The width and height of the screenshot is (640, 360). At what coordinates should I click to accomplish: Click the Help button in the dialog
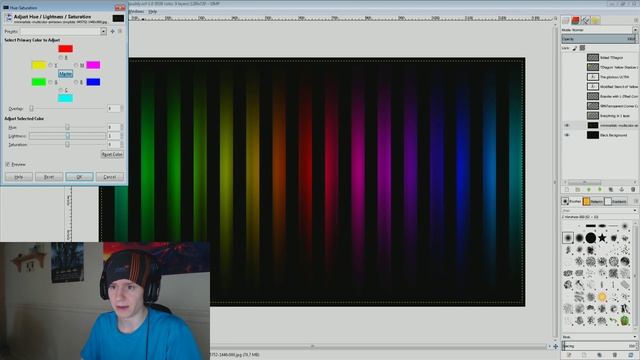tap(19, 177)
